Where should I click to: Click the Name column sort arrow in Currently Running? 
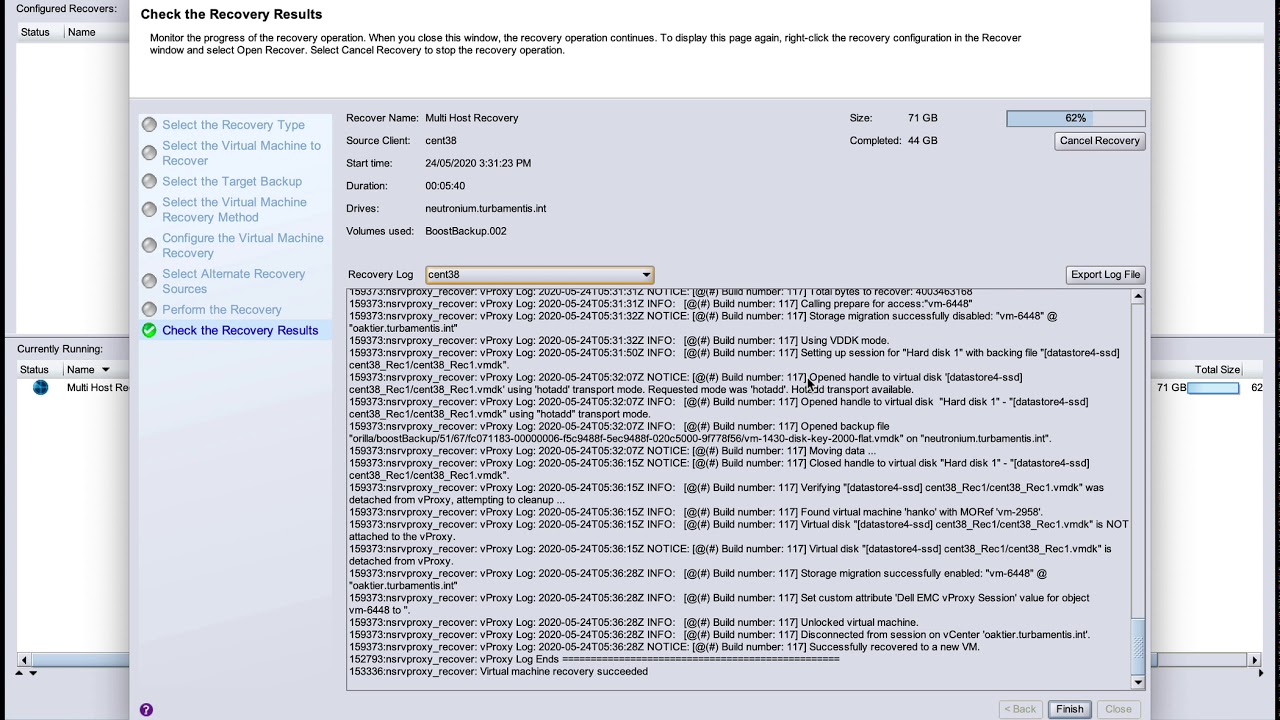tap(105, 370)
